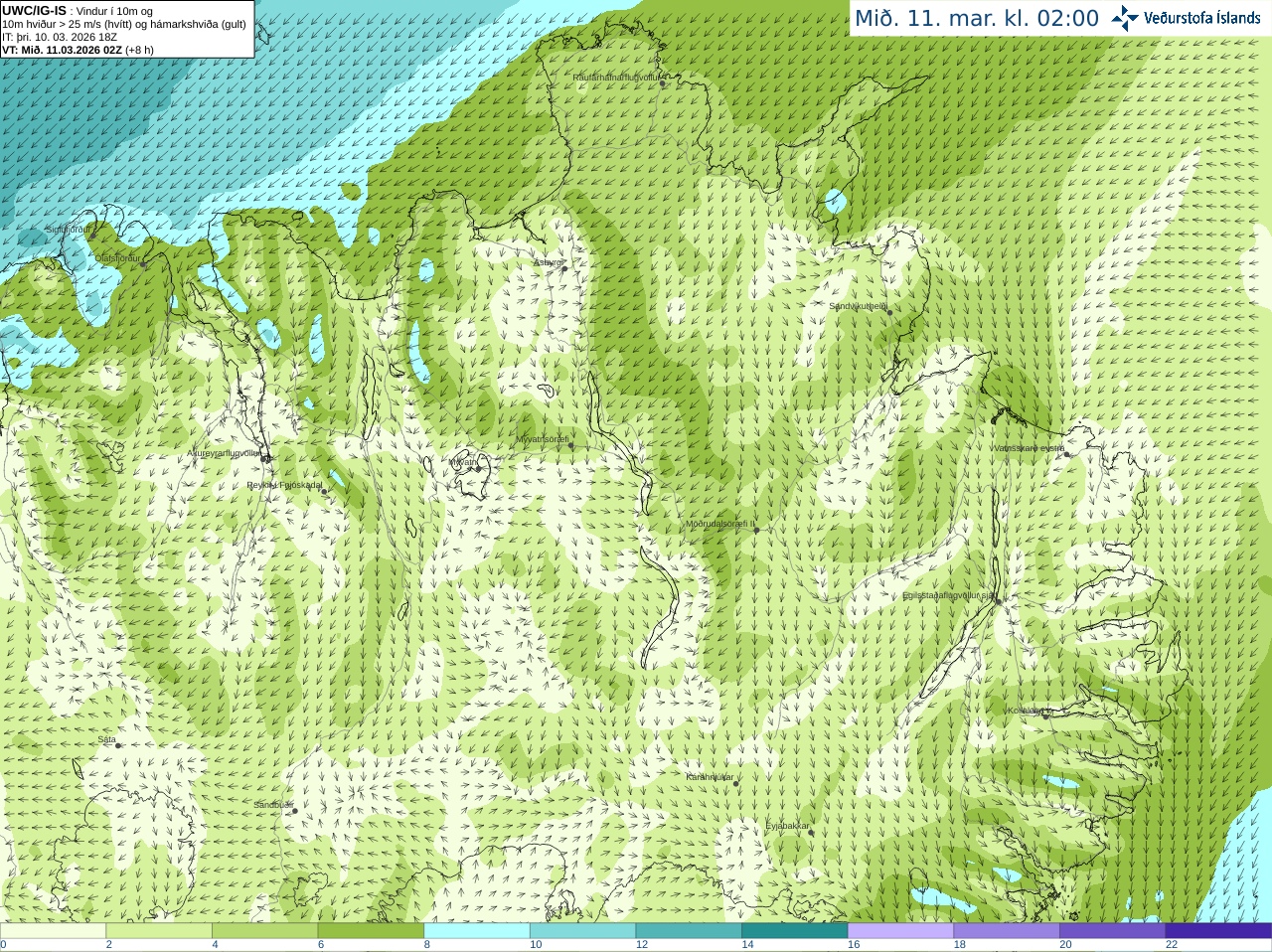The width and height of the screenshot is (1272, 952).
Task: Select the 0–2 m/s legend color
Action: point(53,931)
